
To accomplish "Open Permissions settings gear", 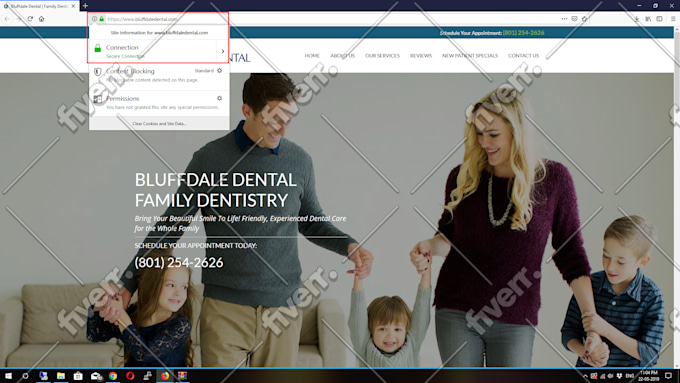I will click(219, 98).
